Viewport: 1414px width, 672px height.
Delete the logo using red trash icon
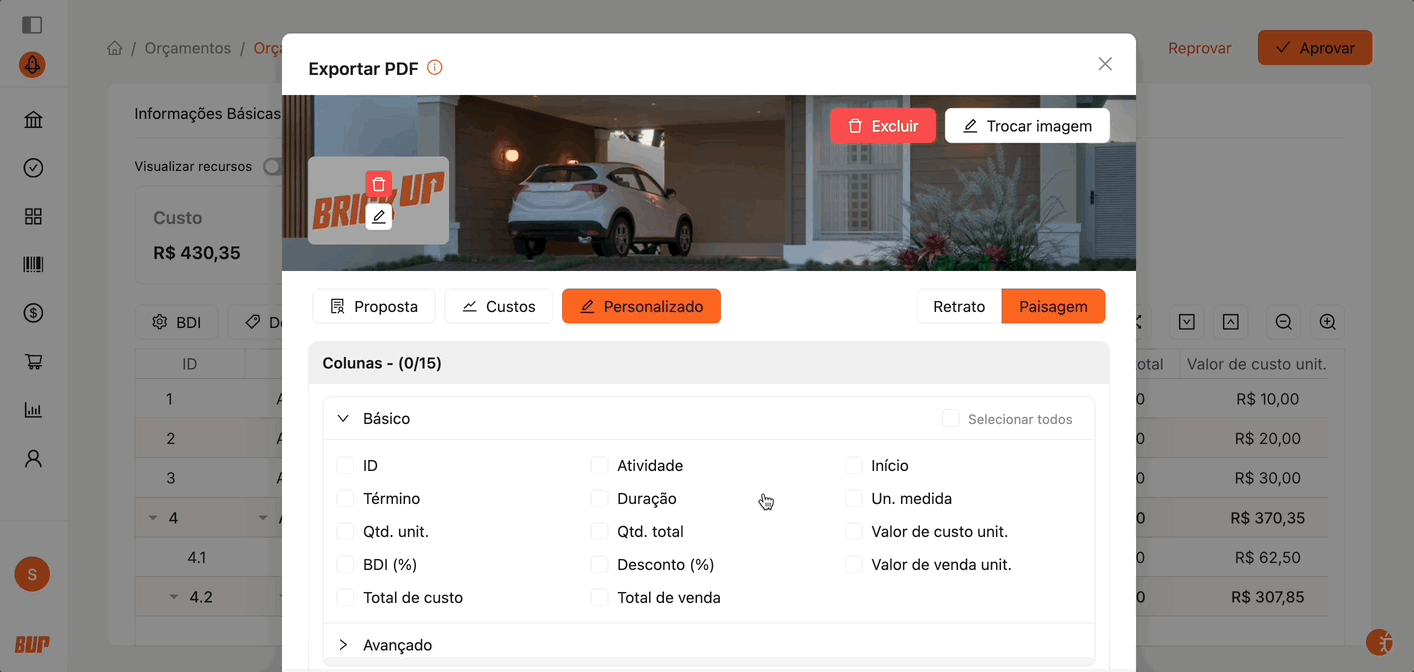(x=378, y=184)
